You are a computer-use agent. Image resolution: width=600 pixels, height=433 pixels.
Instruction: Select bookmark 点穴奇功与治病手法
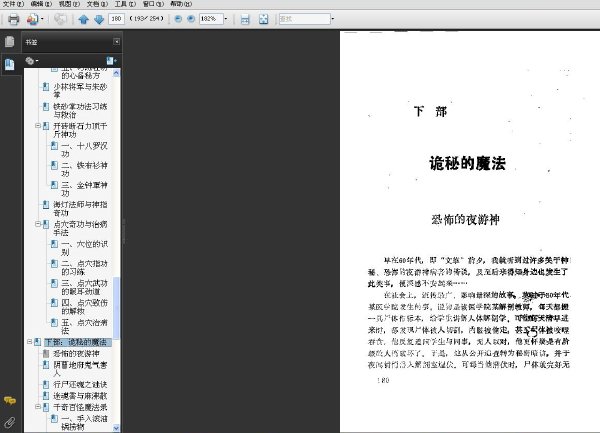click(80, 228)
